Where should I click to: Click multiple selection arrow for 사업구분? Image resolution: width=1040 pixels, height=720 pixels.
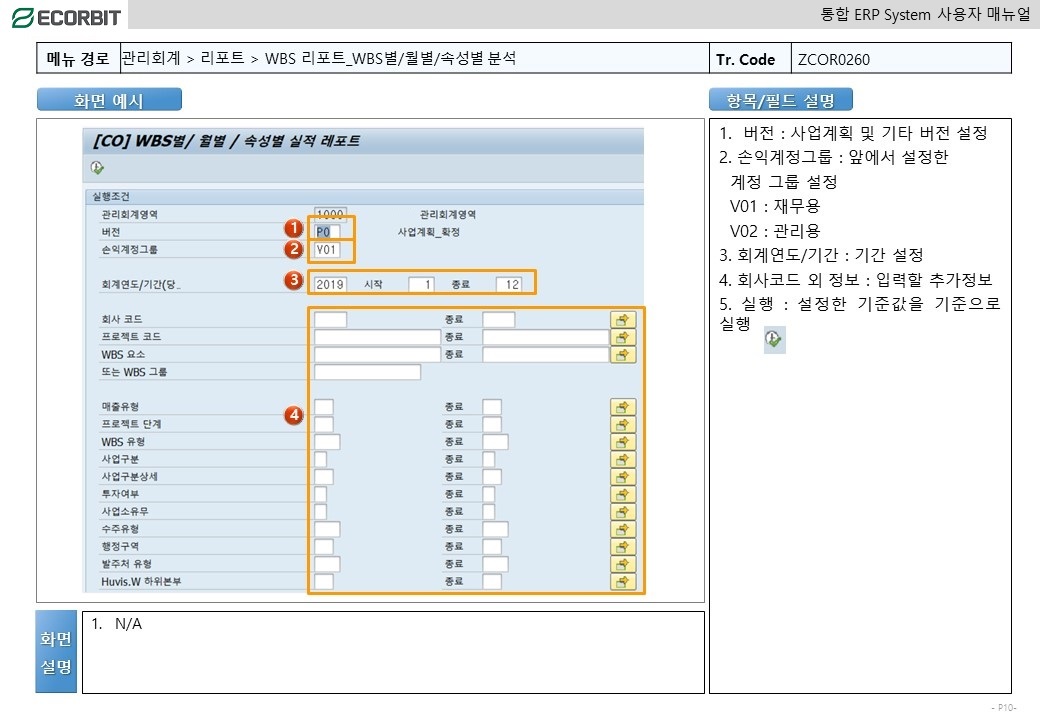click(623, 459)
